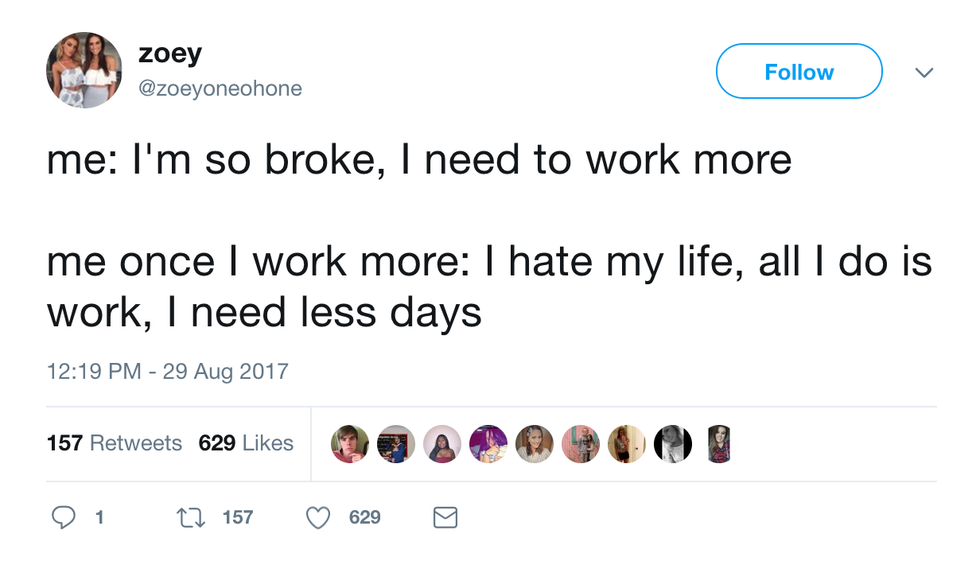Expand the tweet options chevron menu
This screenshot has width=980, height=562.
point(925,73)
